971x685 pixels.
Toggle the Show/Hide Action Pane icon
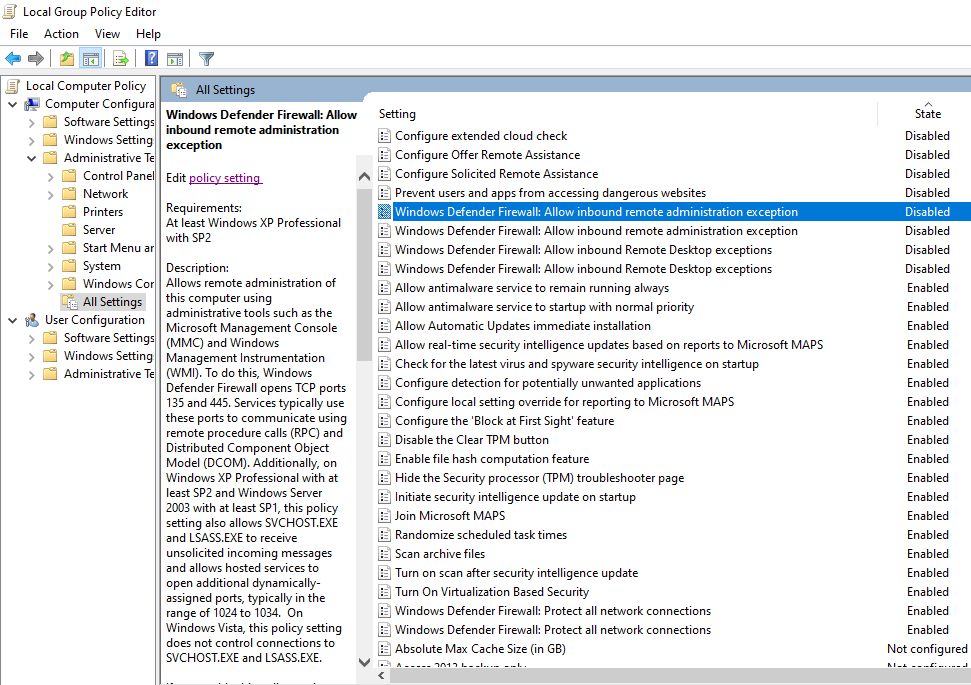pos(175,59)
